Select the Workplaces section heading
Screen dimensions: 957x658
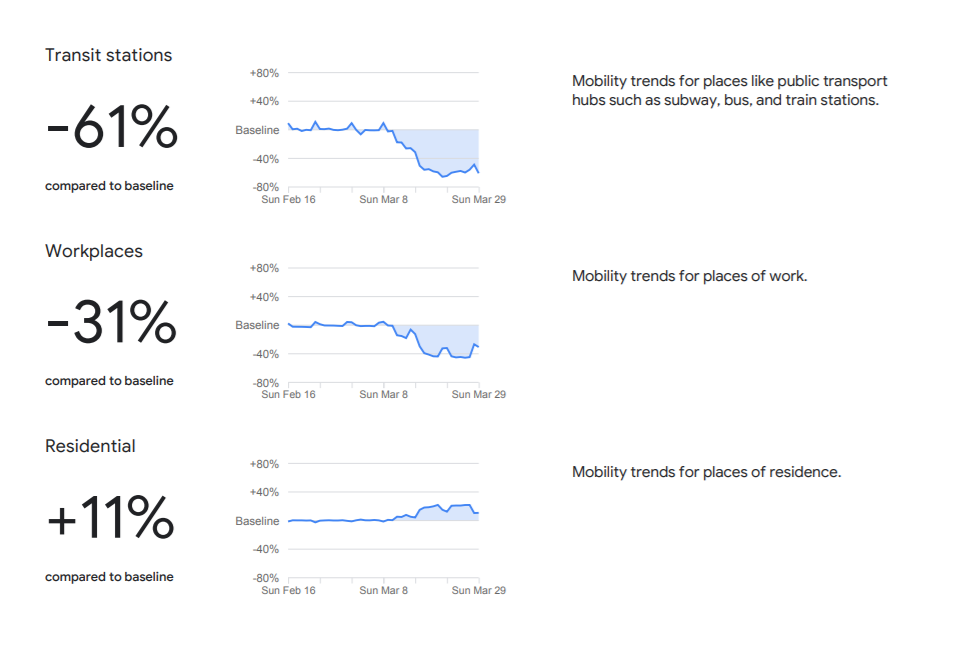click(x=94, y=251)
